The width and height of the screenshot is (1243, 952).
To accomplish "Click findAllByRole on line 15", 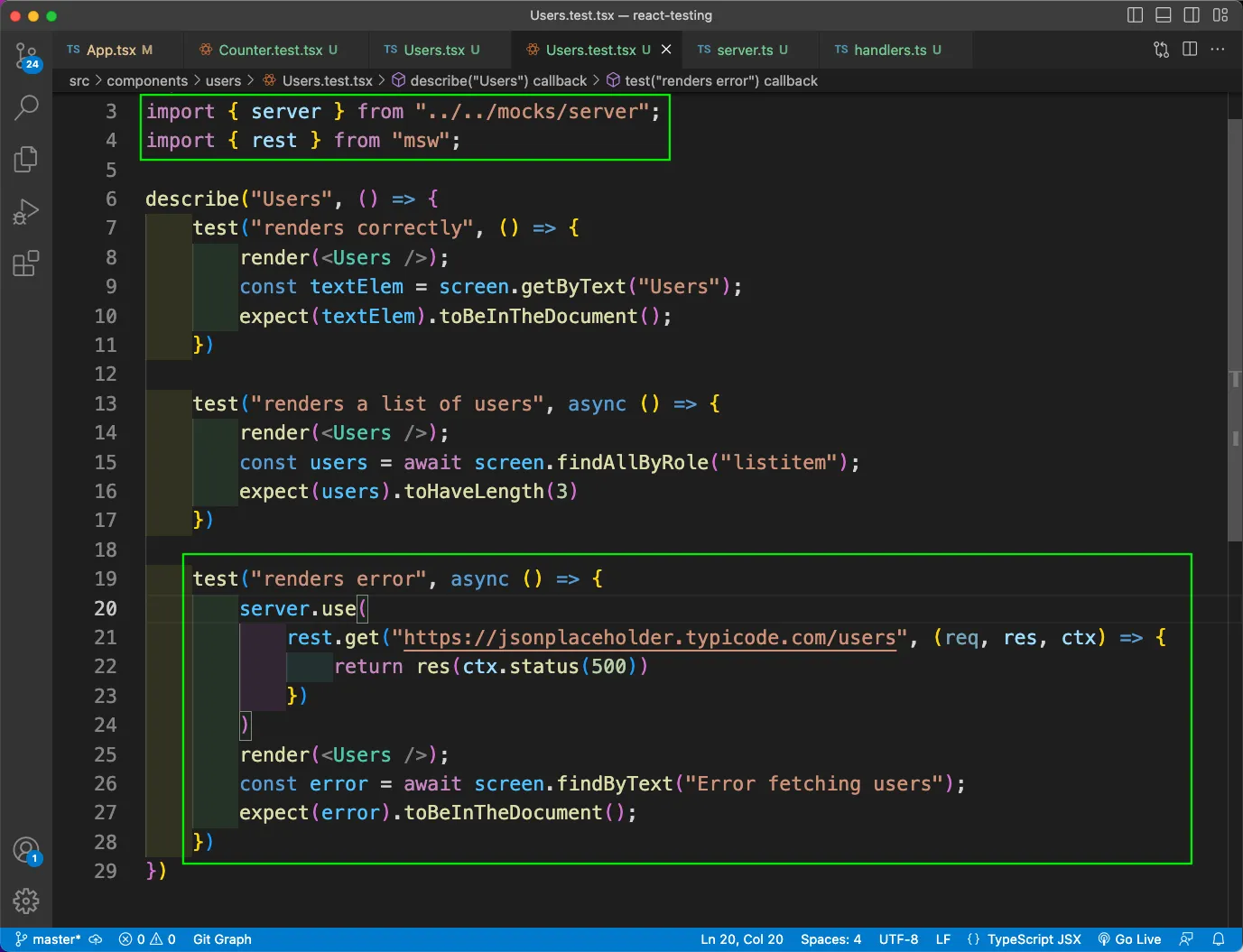I will (633, 462).
